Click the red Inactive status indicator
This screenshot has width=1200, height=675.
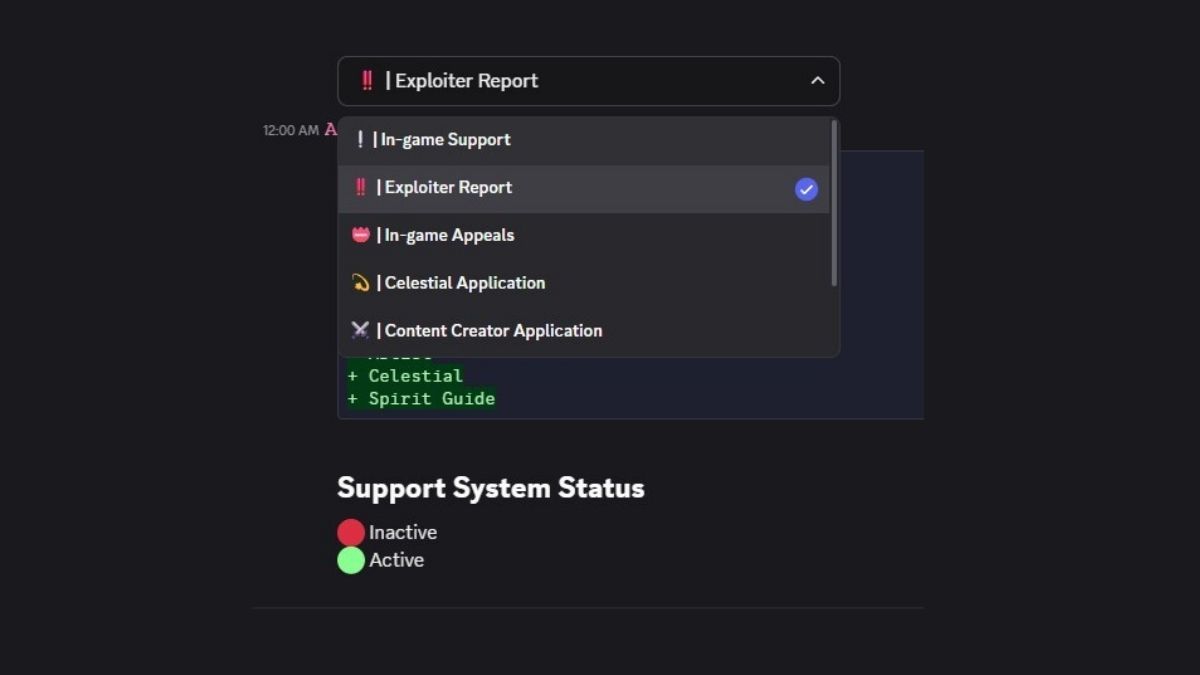click(349, 532)
